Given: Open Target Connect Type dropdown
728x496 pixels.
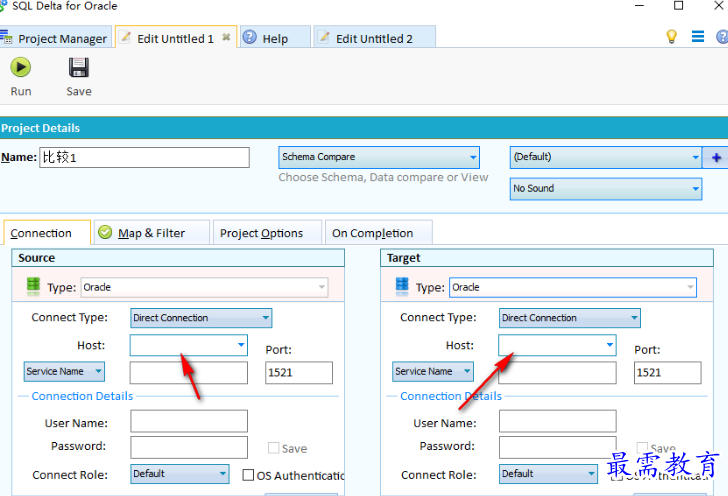Looking at the screenshot, I should tap(570, 318).
